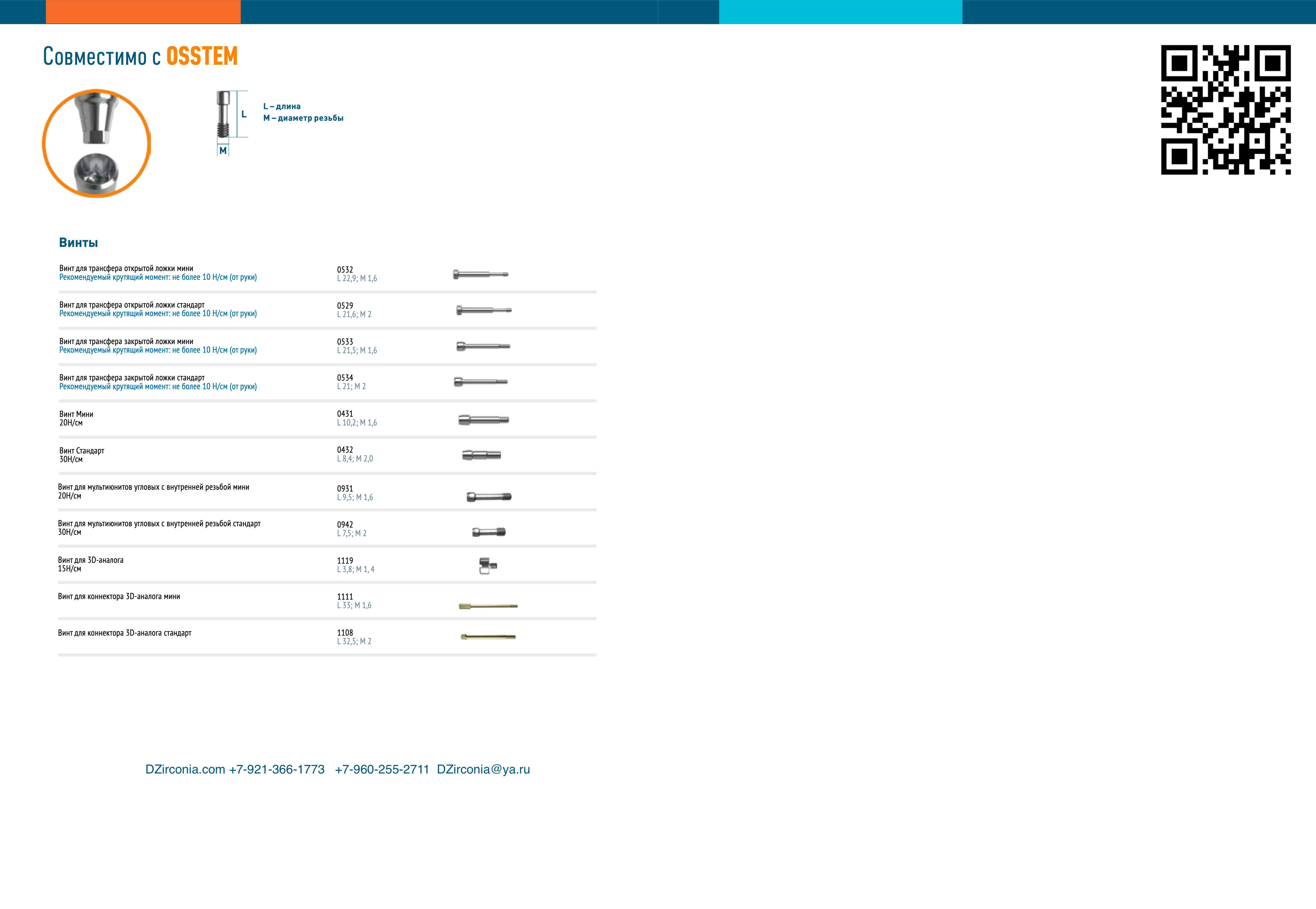Click the short screw image for item 0432
The width and height of the screenshot is (1316, 909).
click(481, 455)
